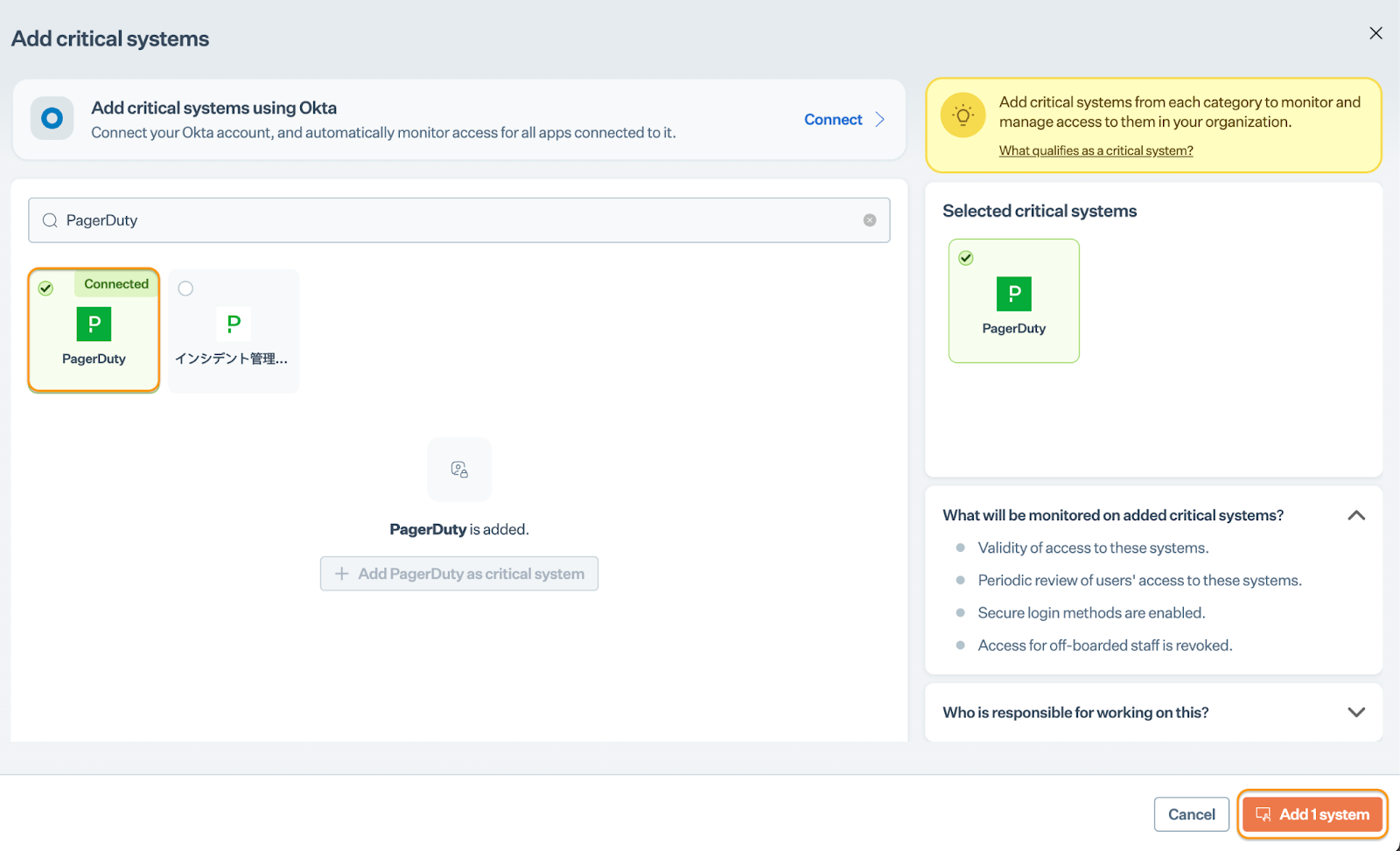This screenshot has height=851, width=1400.
Task: Close the Add critical systems dialog
Action: [1375, 33]
